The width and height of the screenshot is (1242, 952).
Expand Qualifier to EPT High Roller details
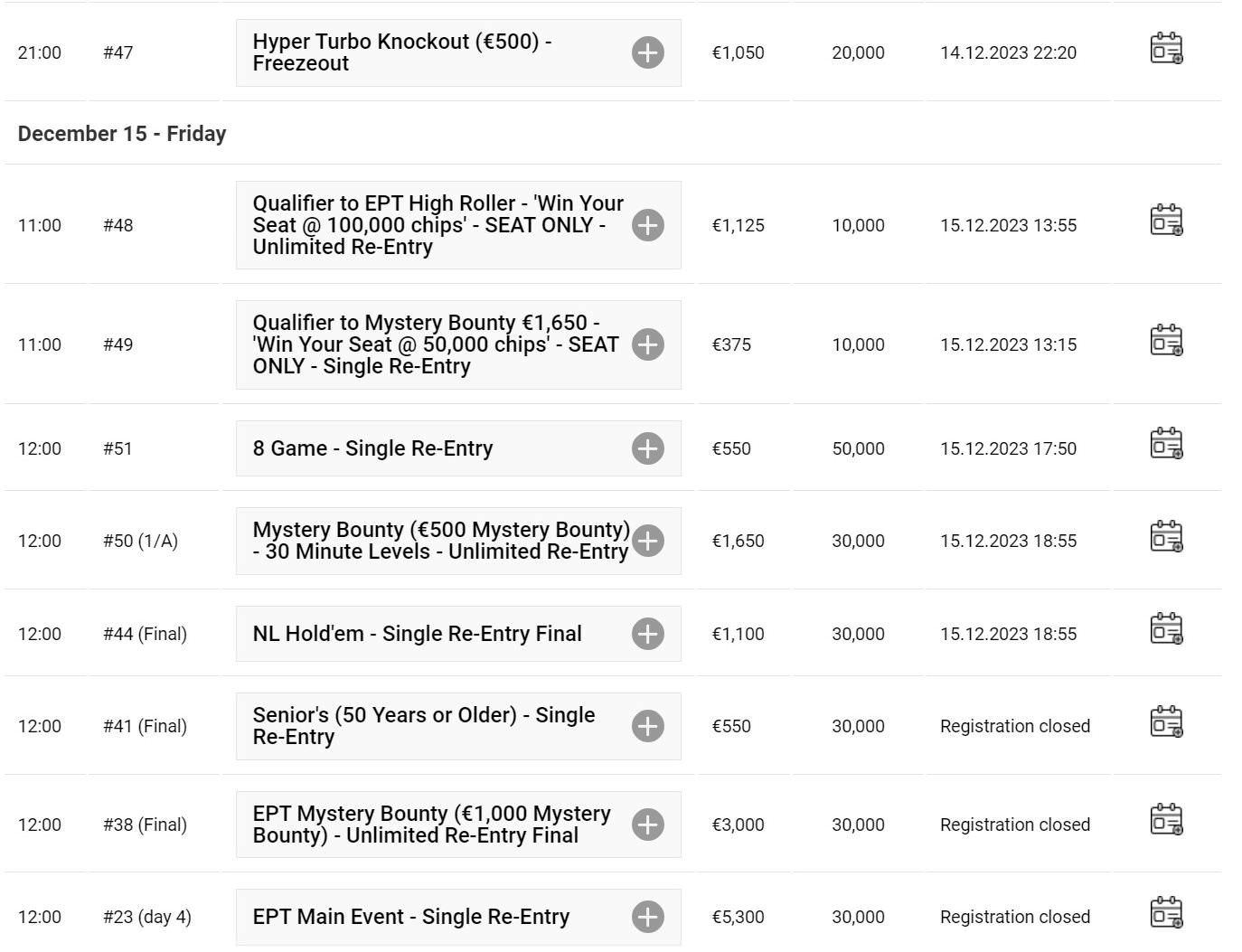[x=647, y=225]
